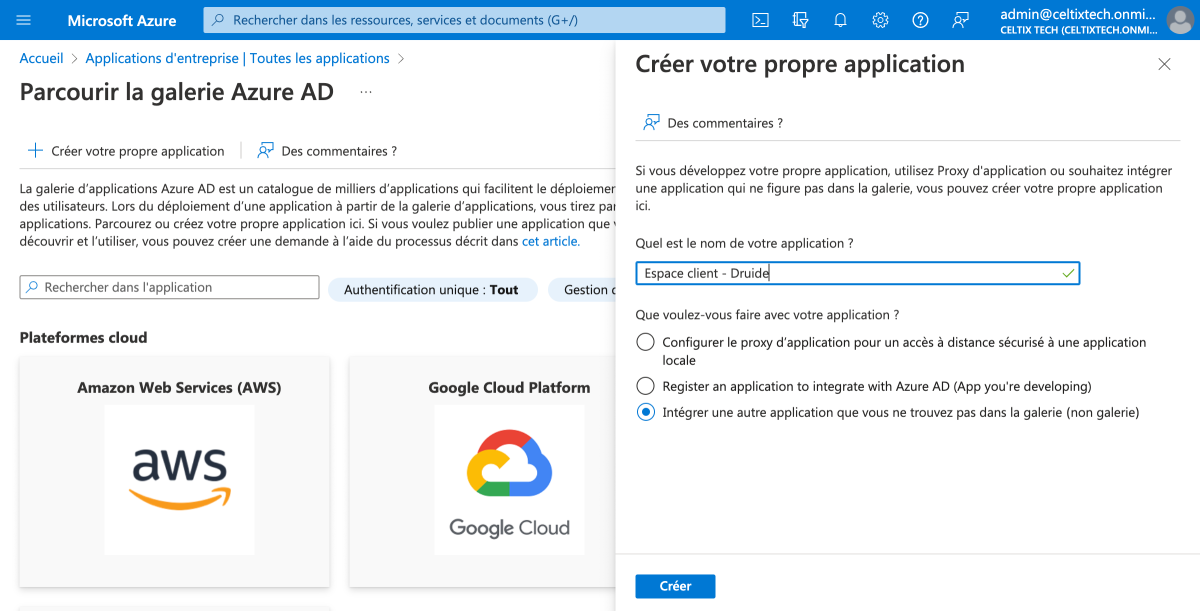The image size is (1200, 611).
Task: Click the Microsoft Azure logo text
Action: coord(122,20)
